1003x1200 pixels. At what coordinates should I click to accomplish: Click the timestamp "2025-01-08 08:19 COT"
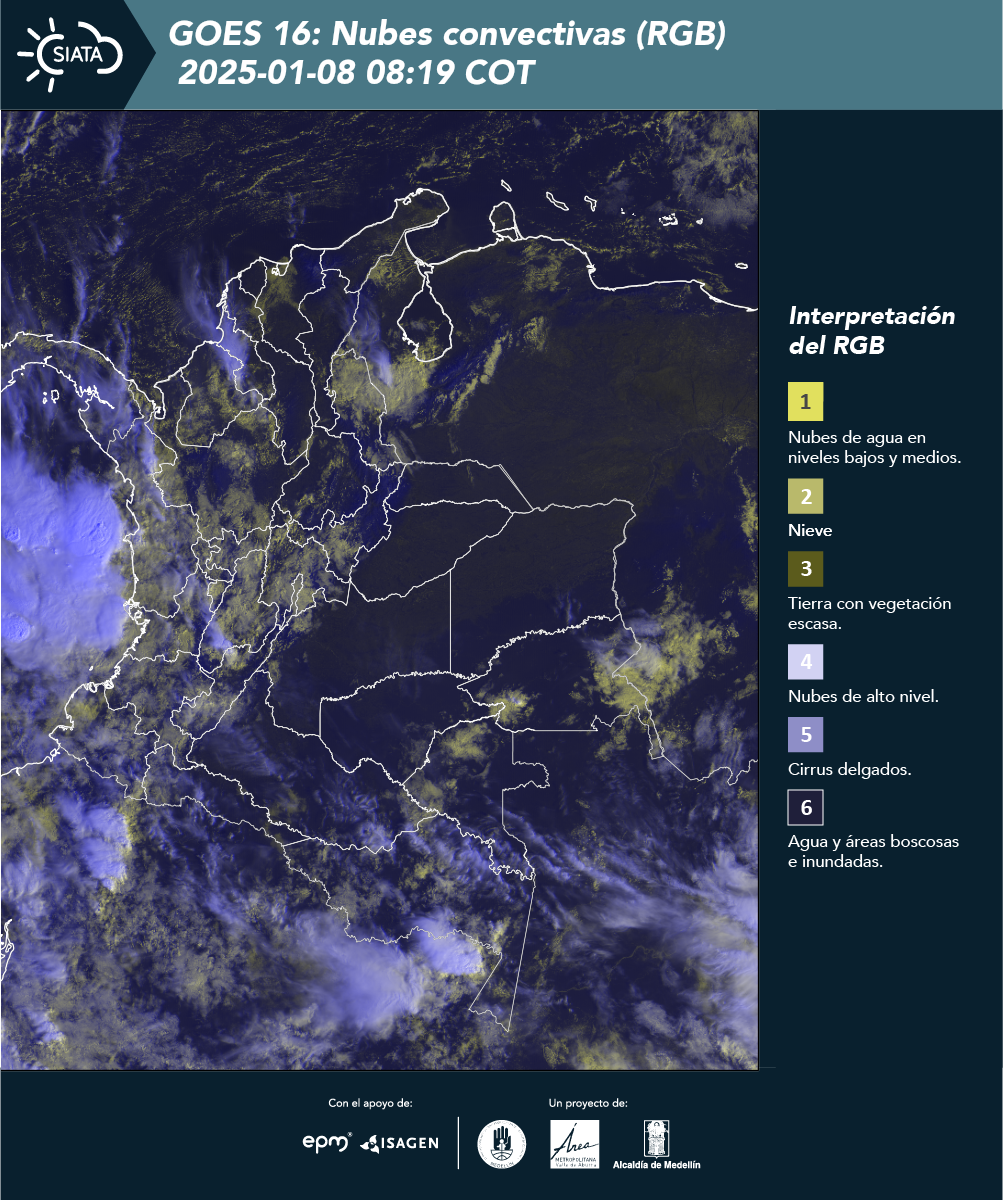tap(356, 73)
